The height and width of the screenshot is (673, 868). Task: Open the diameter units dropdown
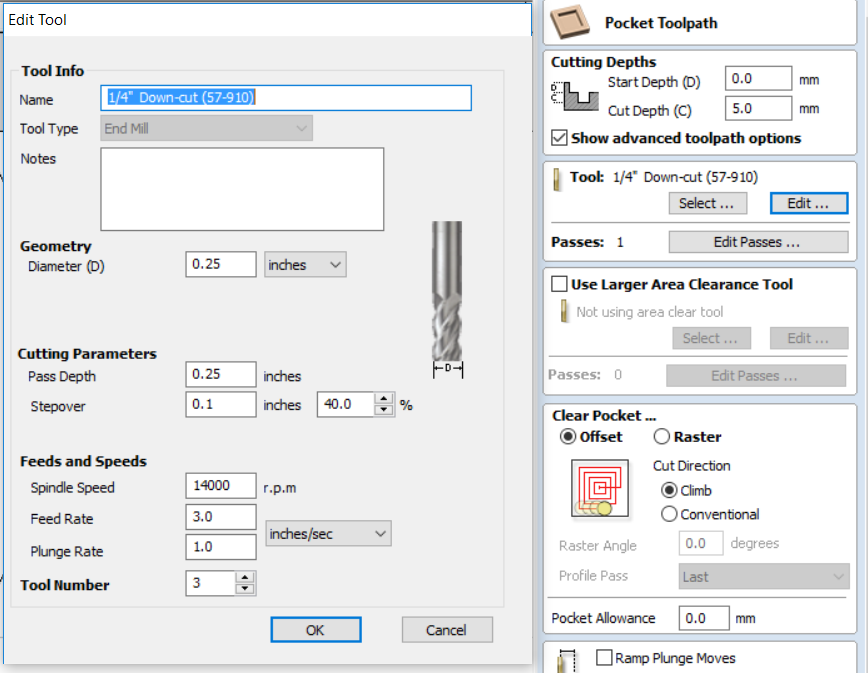[305, 265]
